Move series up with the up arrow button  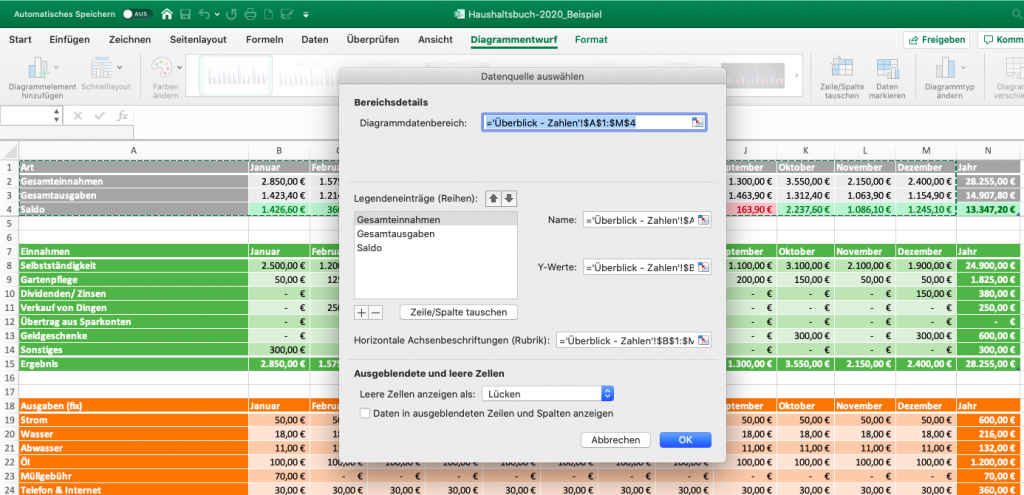click(x=494, y=198)
